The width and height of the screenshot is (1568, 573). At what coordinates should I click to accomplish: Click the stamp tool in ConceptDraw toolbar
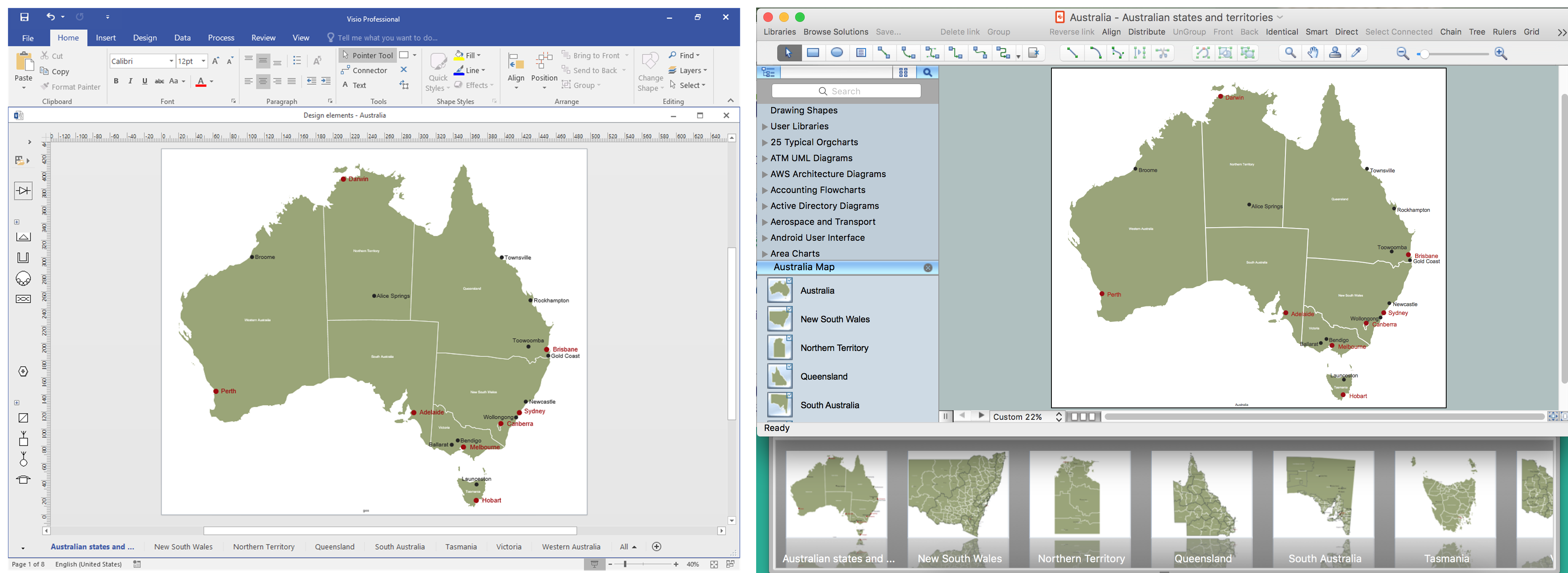[x=1335, y=53]
